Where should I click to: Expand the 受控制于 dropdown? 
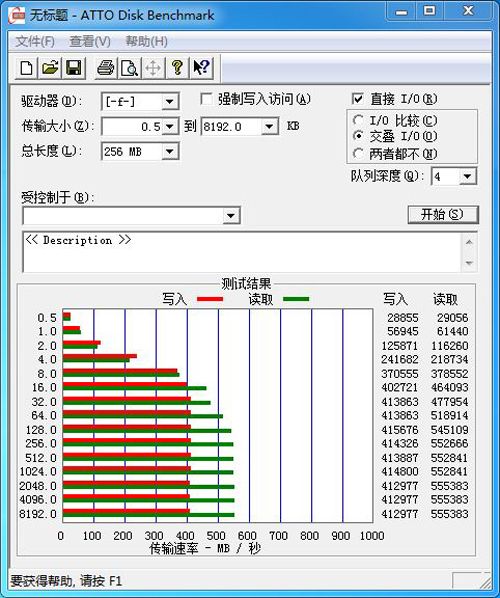pyautogui.click(x=230, y=216)
